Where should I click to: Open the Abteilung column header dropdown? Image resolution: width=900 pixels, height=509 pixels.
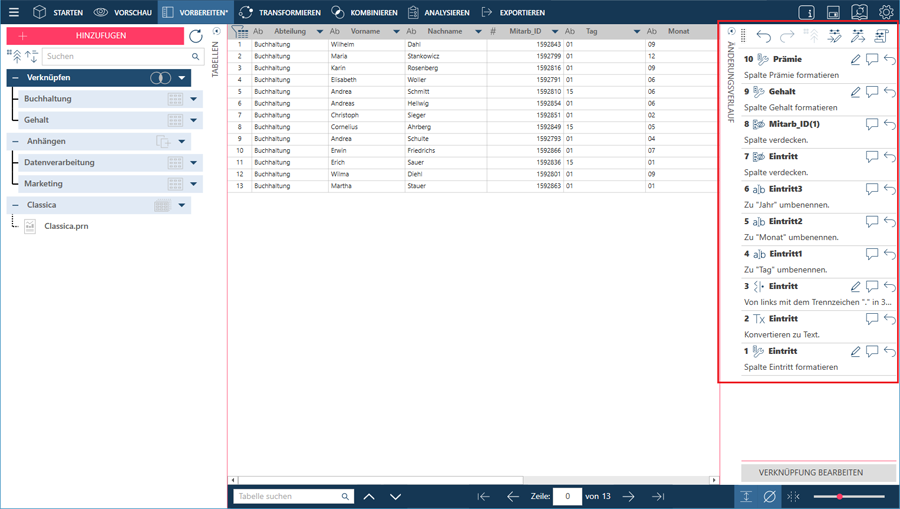click(320, 32)
